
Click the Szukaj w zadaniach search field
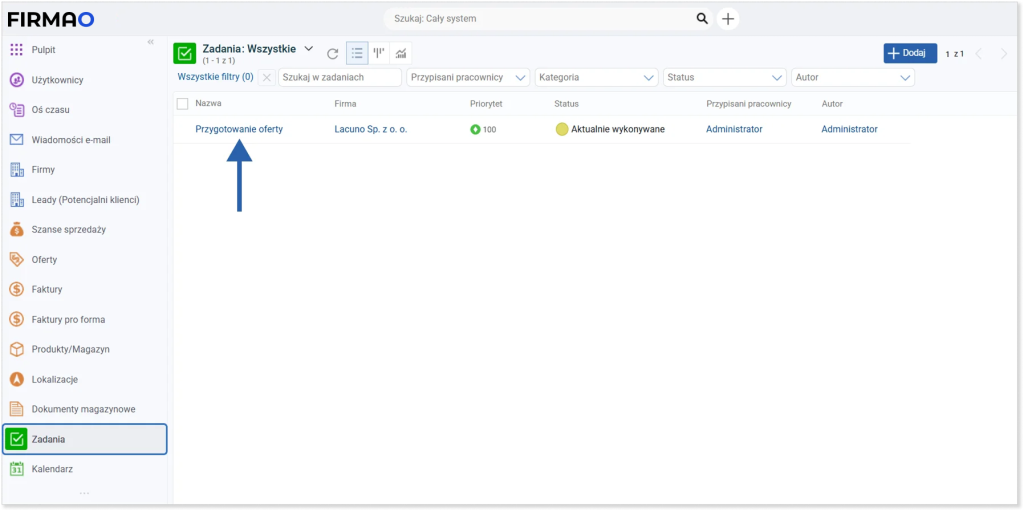340,77
